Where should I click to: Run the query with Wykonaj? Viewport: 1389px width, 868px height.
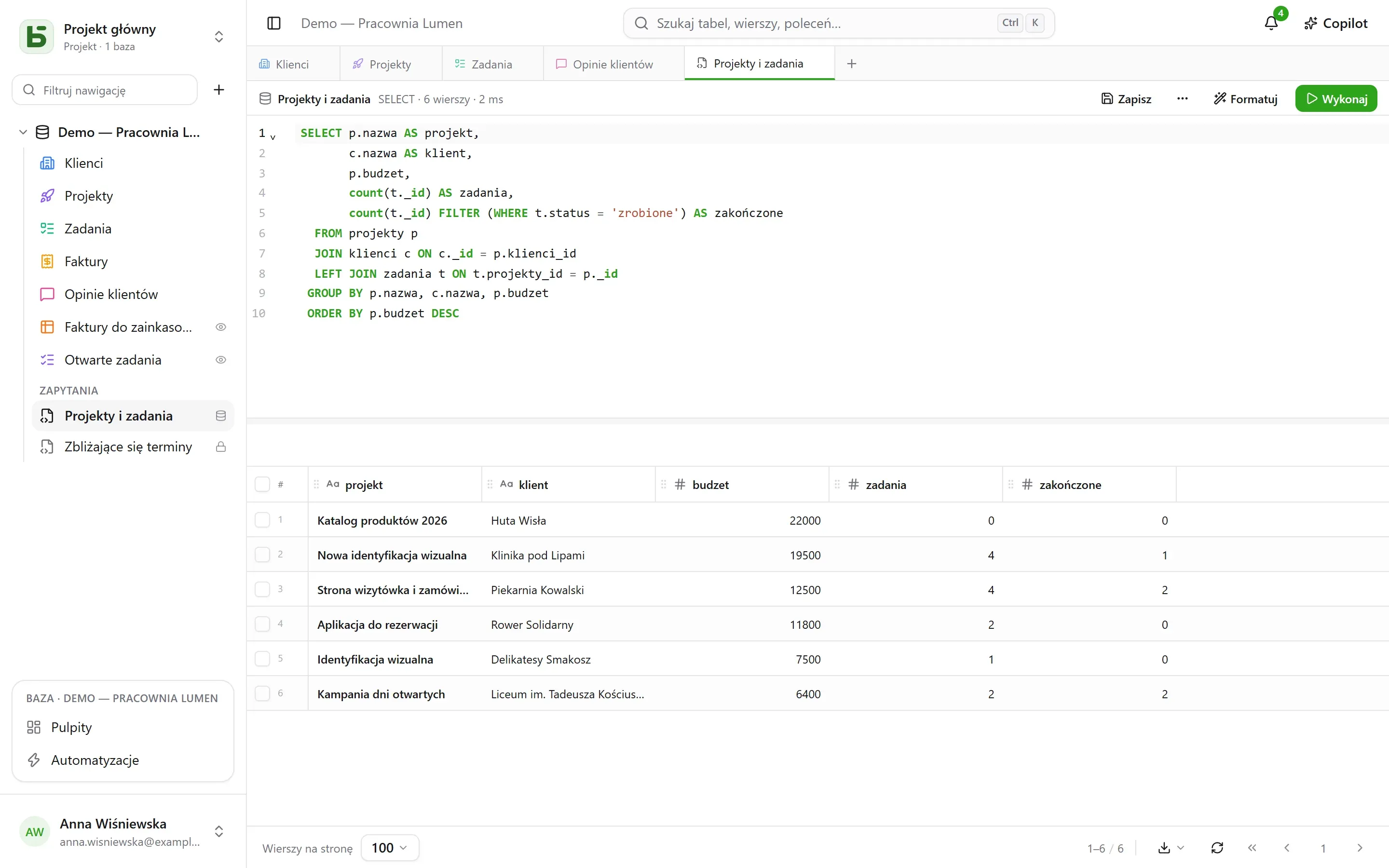click(x=1336, y=99)
